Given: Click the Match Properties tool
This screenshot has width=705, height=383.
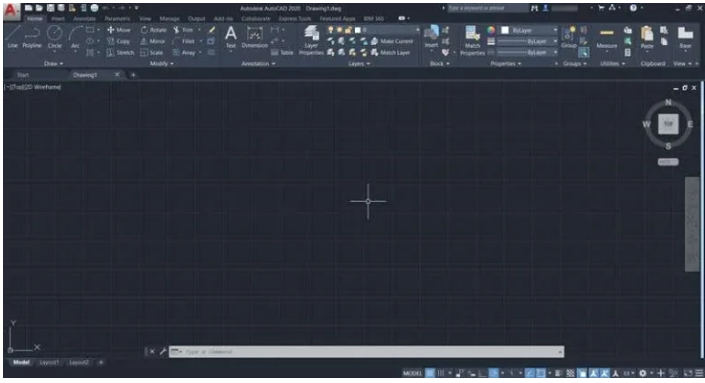Looking at the screenshot, I should (x=472, y=40).
